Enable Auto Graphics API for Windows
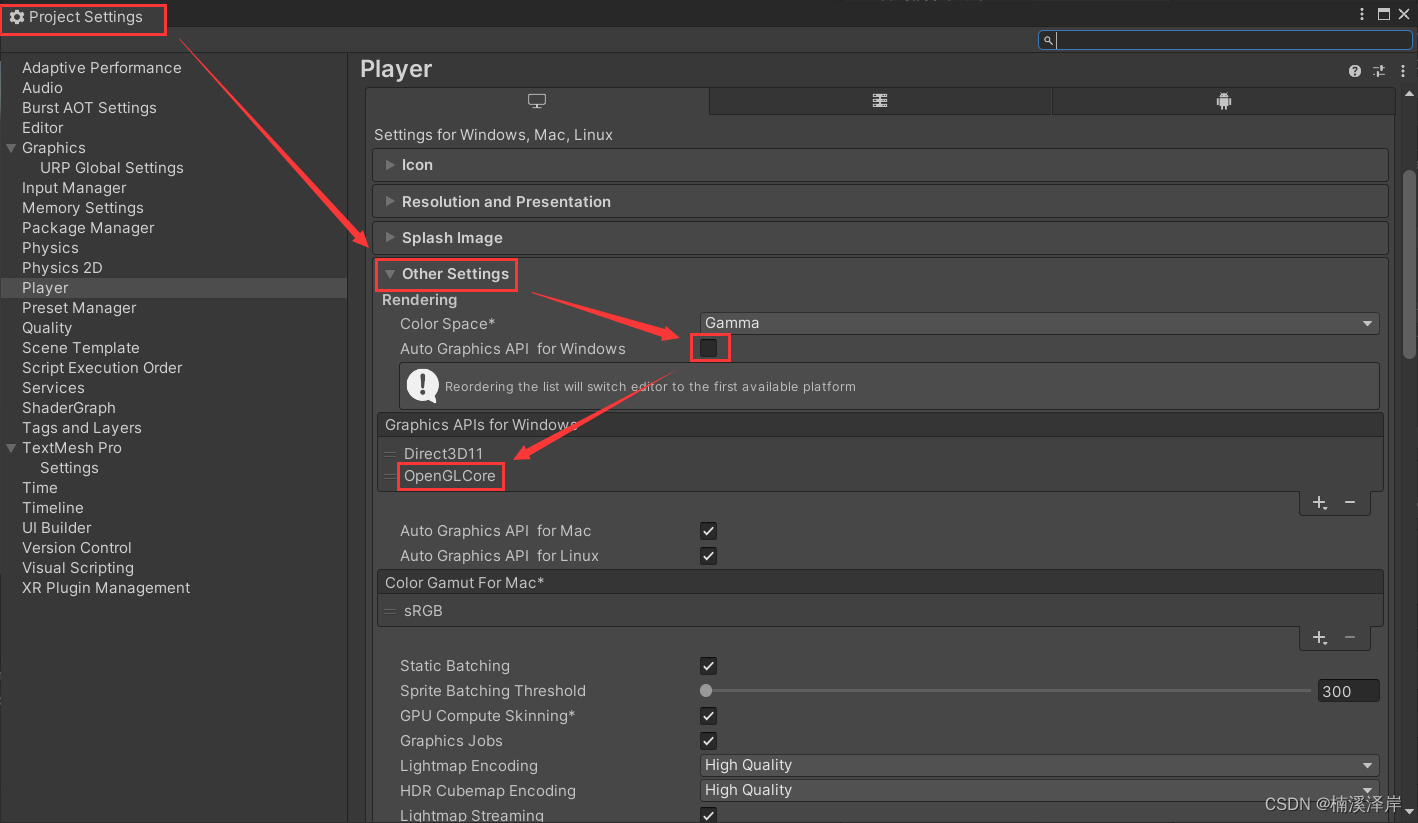Image resolution: width=1418 pixels, height=823 pixels. click(709, 348)
